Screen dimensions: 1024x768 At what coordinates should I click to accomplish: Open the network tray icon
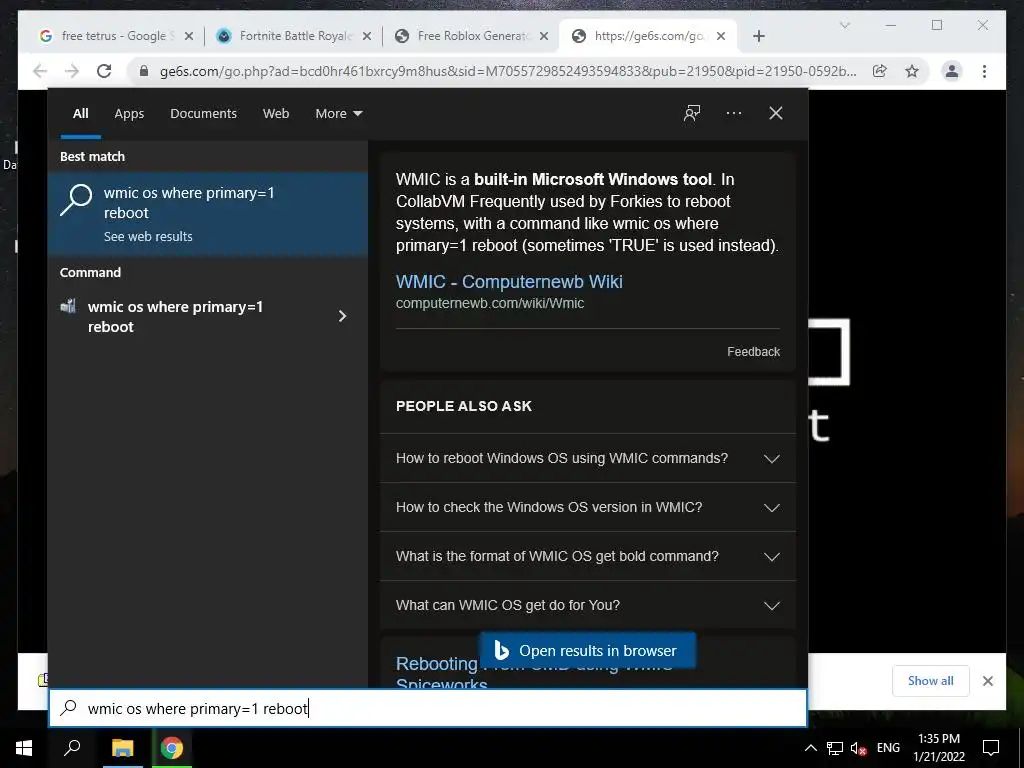(x=835, y=748)
